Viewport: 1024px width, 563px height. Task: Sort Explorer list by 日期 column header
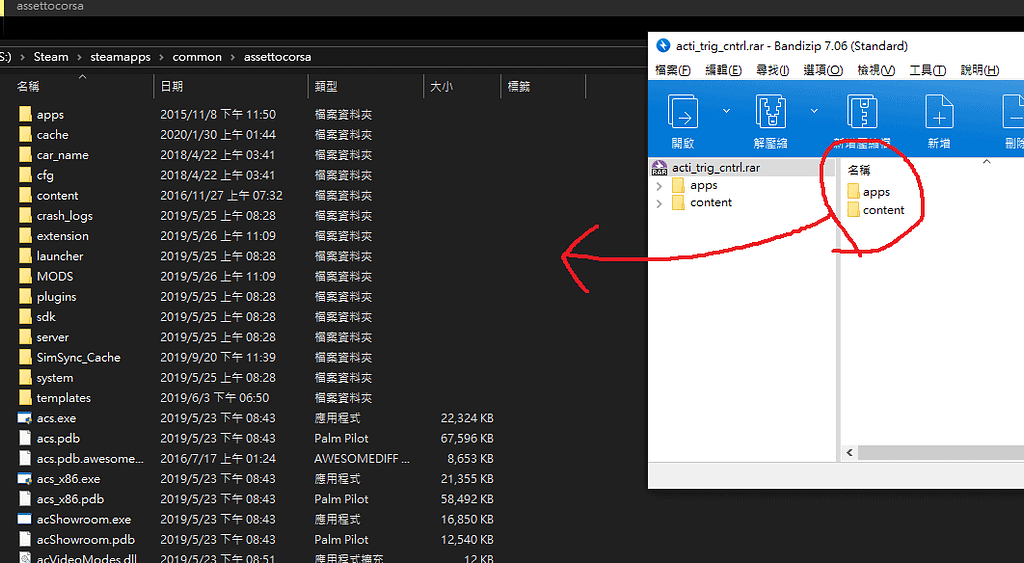point(171,87)
